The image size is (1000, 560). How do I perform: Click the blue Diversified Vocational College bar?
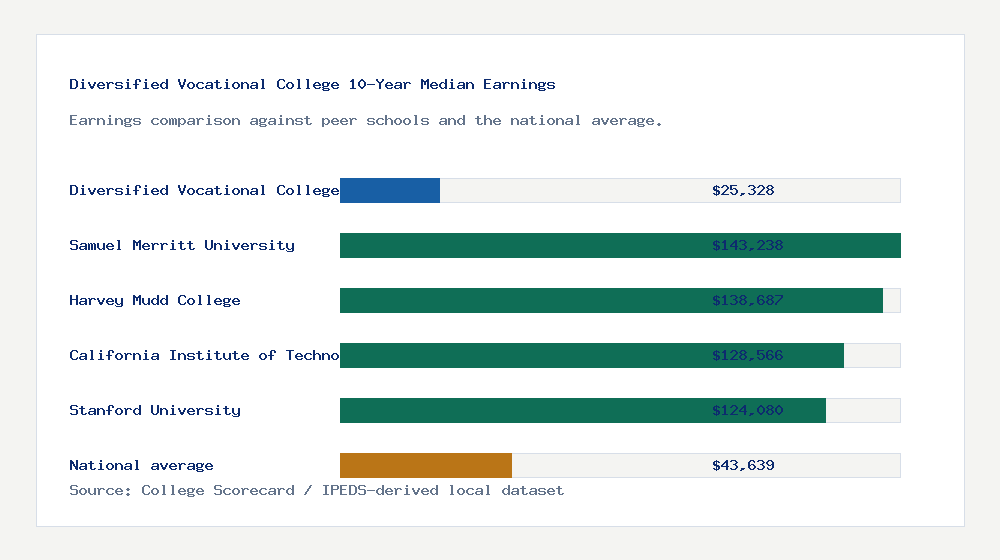point(390,191)
